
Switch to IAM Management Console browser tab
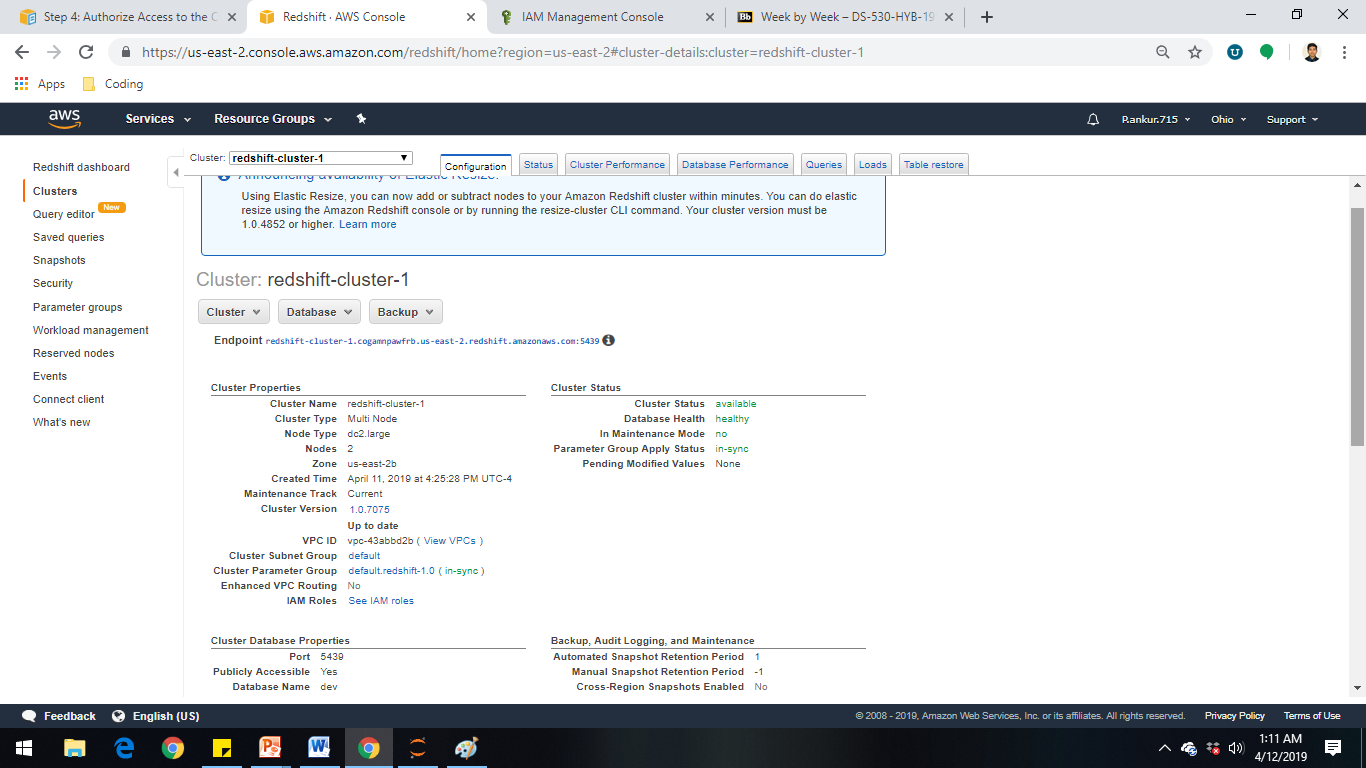point(606,17)
